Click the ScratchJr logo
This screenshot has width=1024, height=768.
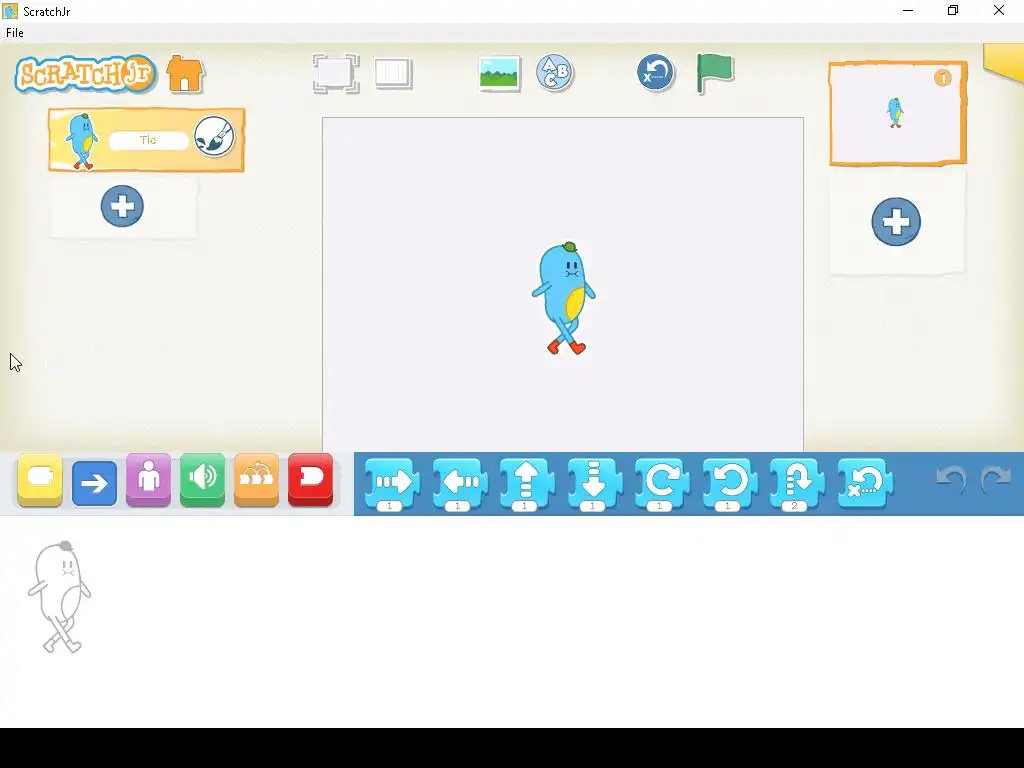coord(86,74)
